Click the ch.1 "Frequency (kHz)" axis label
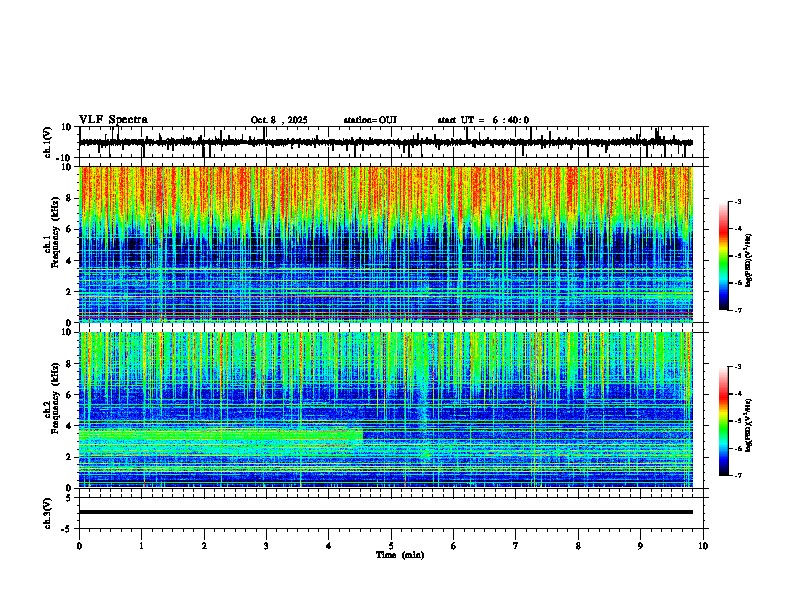Viewport: 792px width, 612px height. click(54, 232)
